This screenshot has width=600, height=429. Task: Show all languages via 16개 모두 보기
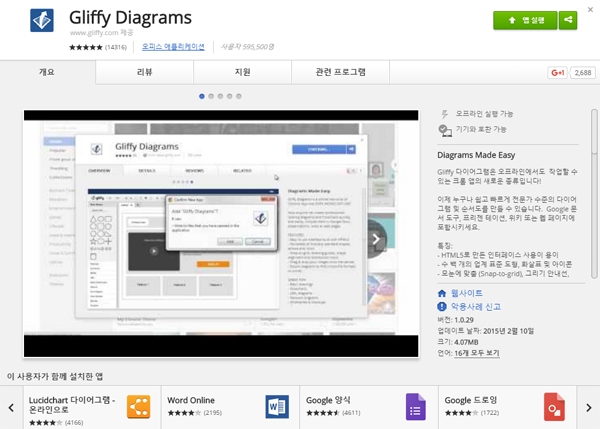pos(476,353)
